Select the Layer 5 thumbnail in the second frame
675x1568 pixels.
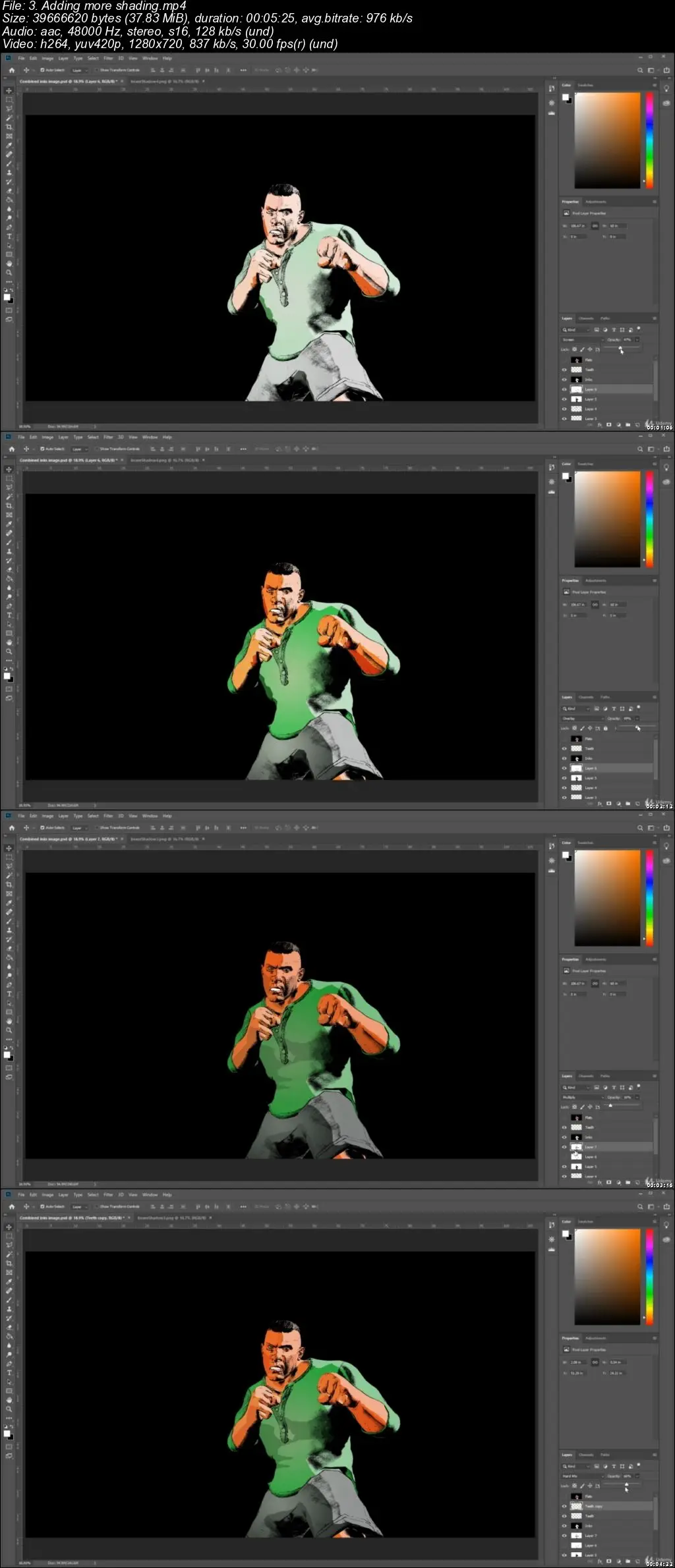pyautogui.click(x=576, y=778)
